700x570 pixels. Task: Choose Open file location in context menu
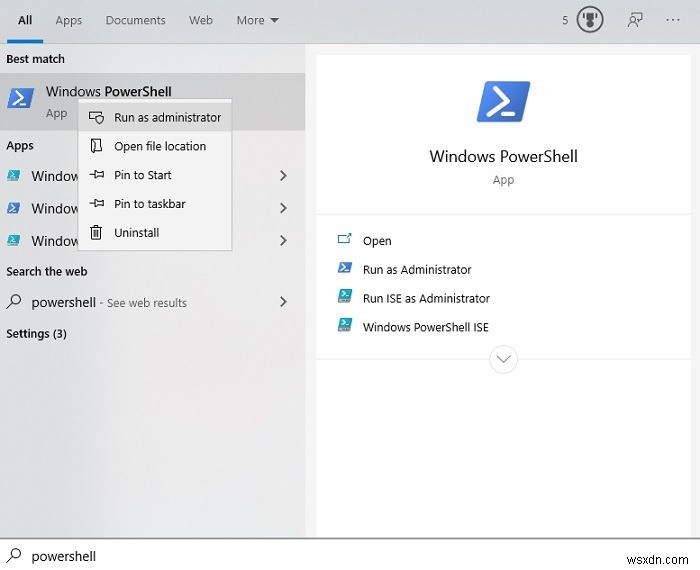(155, 146)
